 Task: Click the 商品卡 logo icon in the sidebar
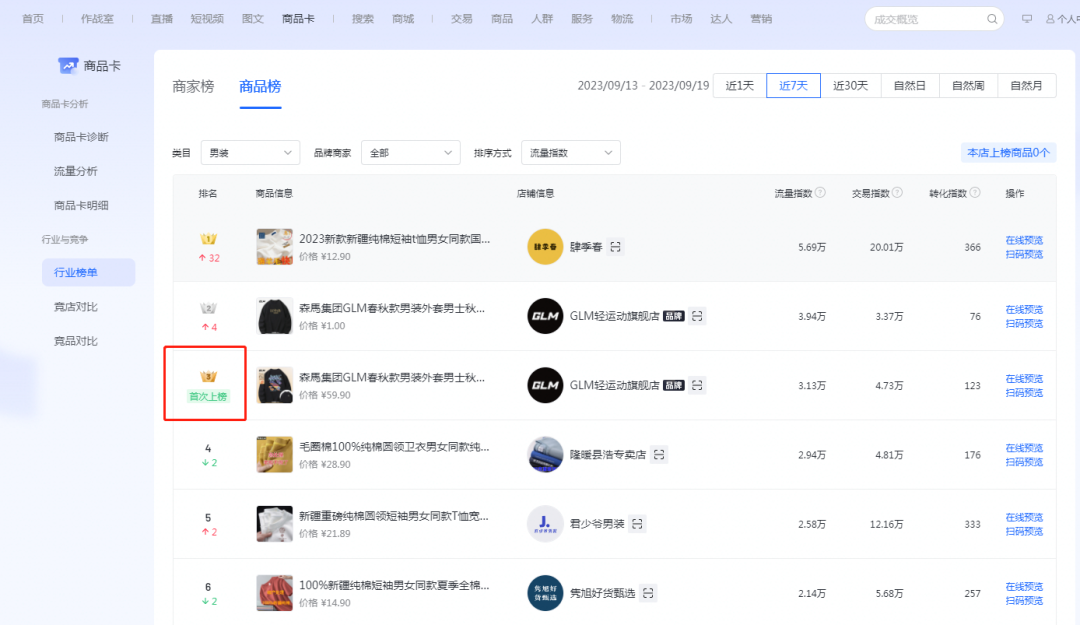click(x=67, y=64)
